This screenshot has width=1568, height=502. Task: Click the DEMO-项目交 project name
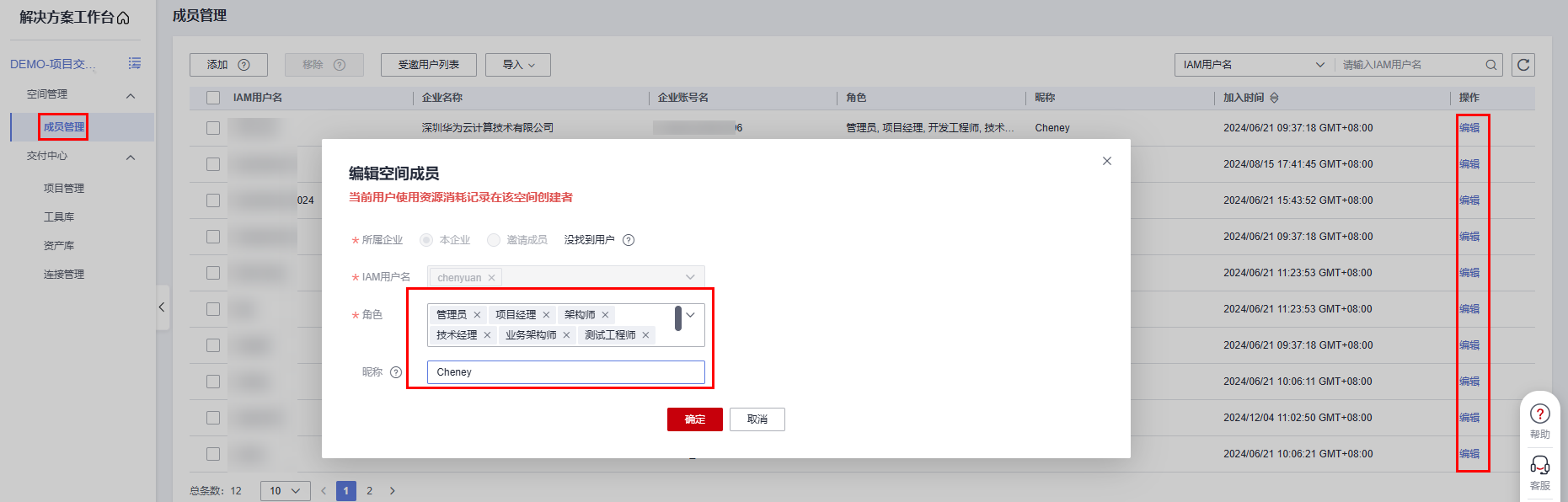pos(53,64)
